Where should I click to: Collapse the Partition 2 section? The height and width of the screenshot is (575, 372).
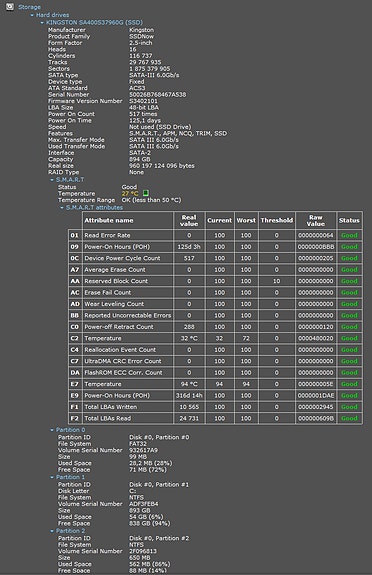click(52, 531)
